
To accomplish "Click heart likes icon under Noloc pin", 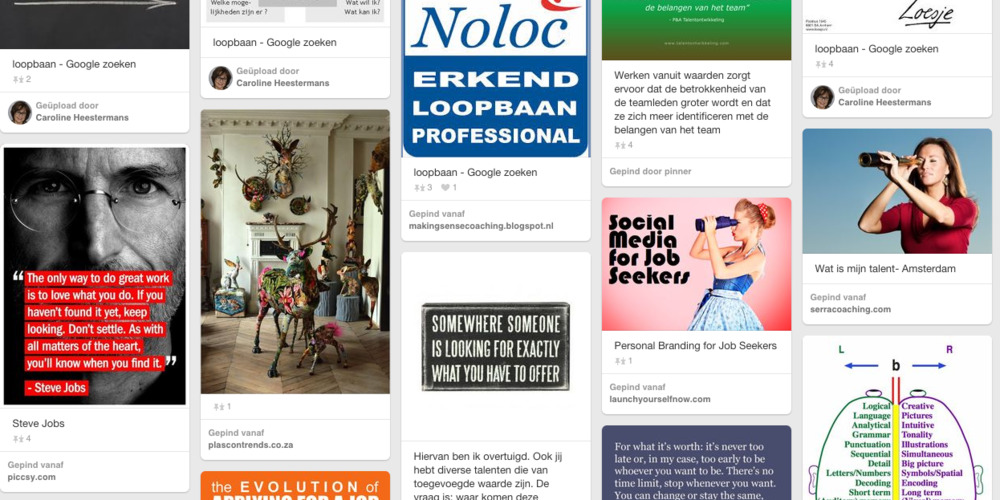I will (445, 188).
